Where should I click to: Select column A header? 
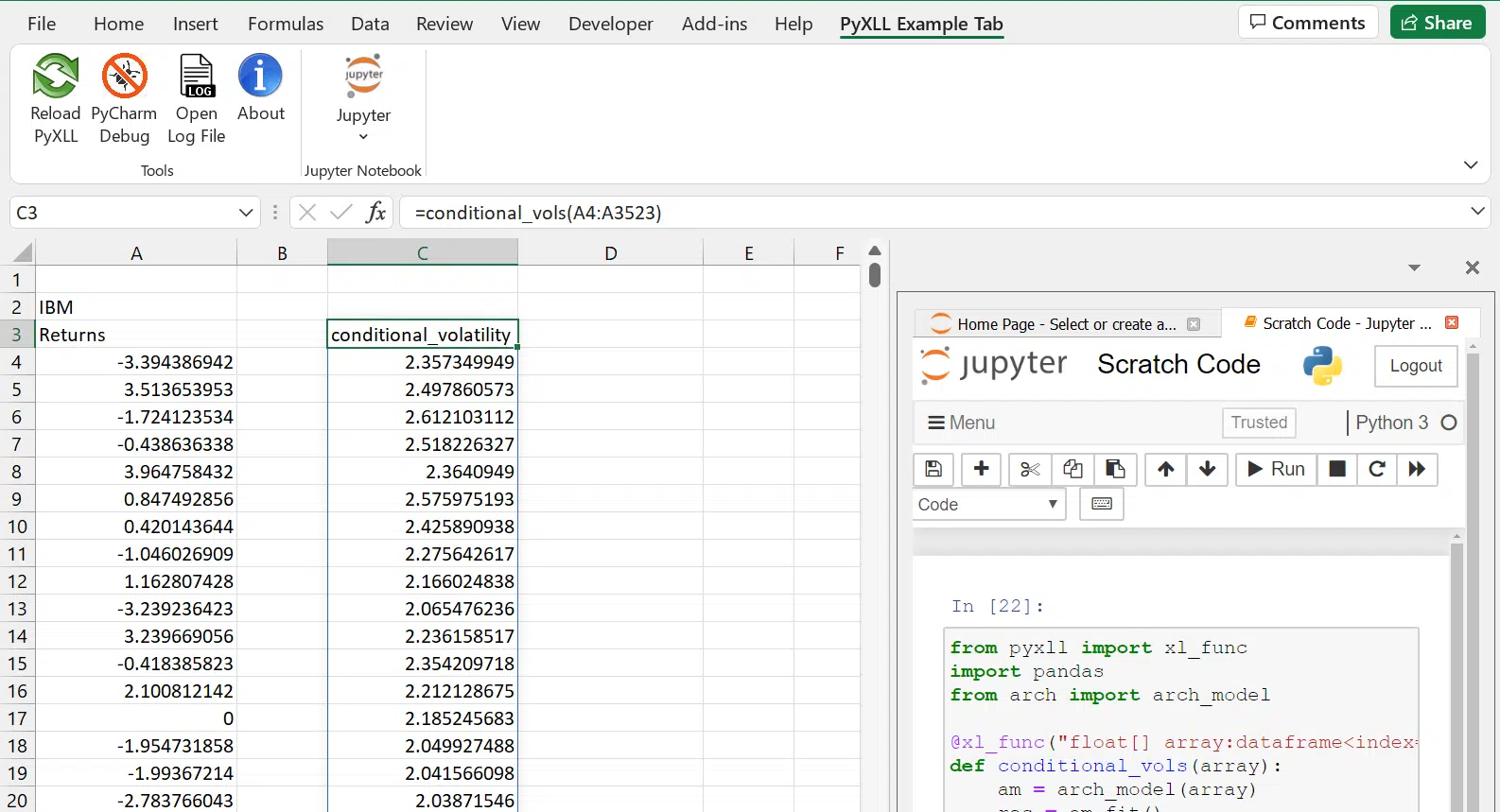(x=136, y=252)
